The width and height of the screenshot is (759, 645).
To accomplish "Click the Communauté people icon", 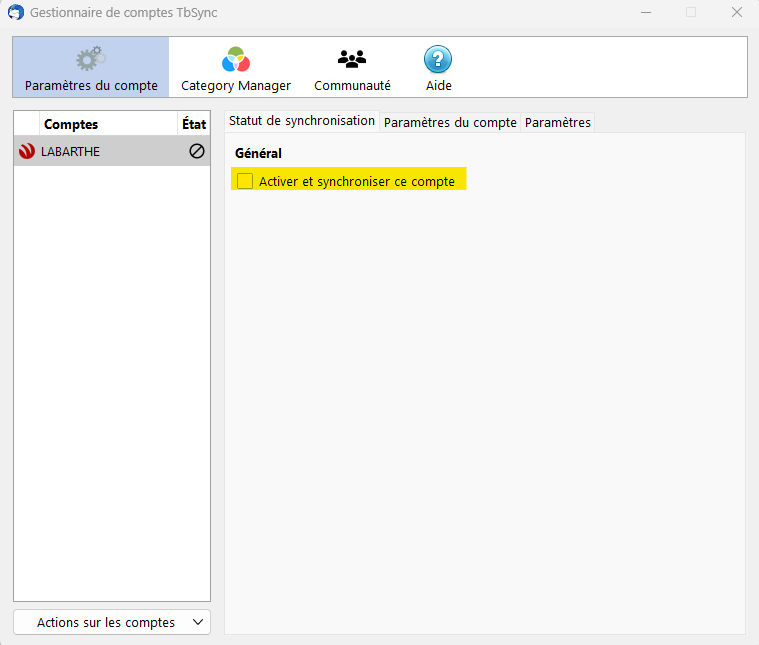I will [352, 59].
